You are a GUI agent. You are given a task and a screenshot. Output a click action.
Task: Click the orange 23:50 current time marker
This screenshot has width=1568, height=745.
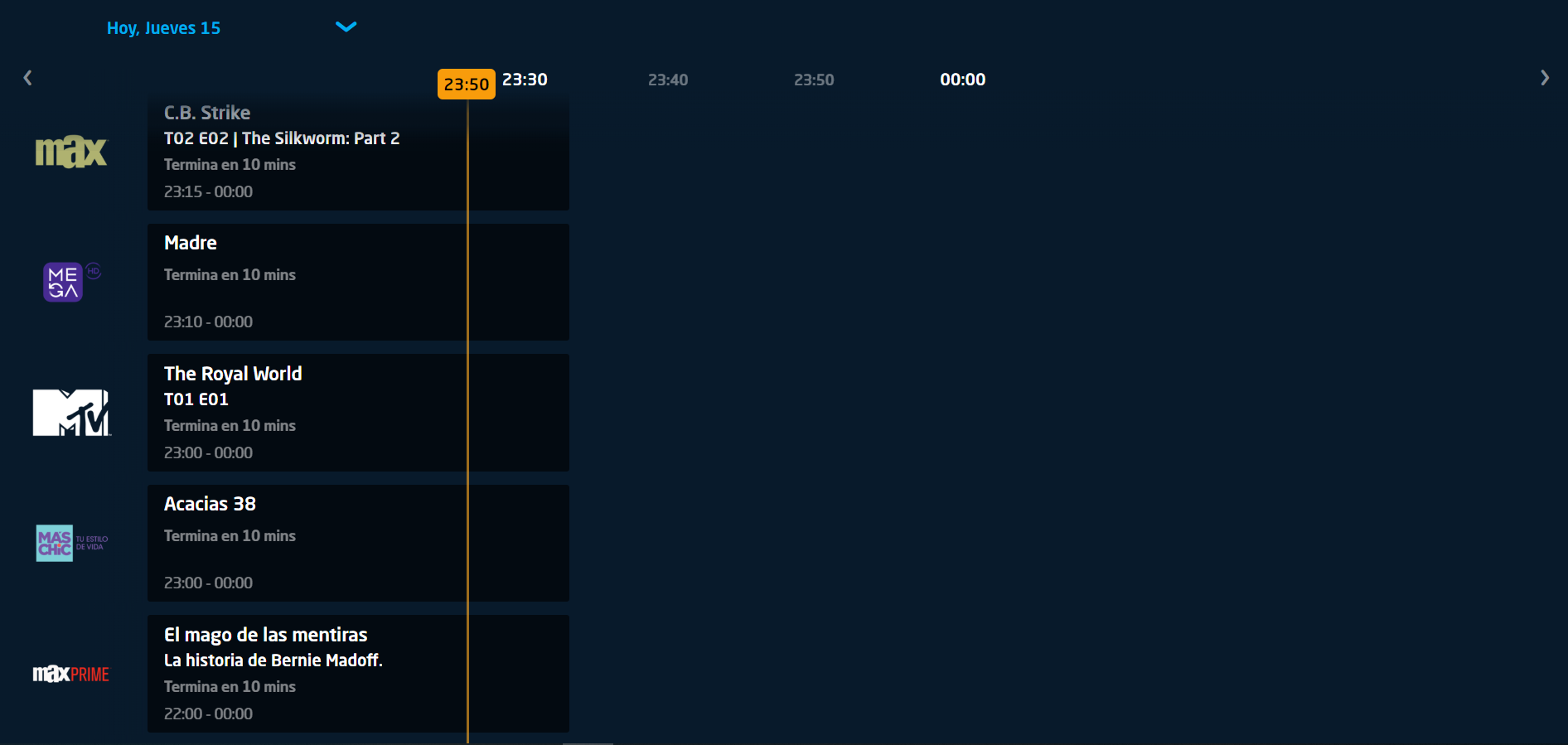tap(466, 85)
